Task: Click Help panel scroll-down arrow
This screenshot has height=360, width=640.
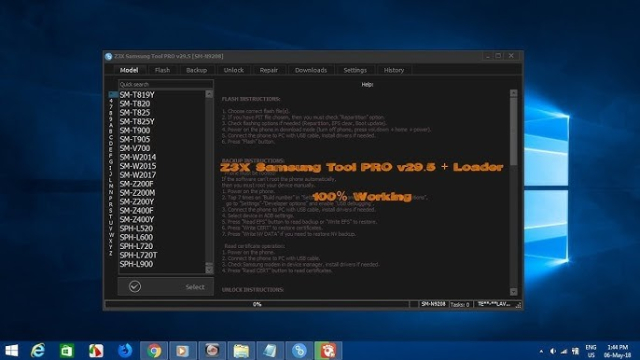Action: (x=514, y=291)
